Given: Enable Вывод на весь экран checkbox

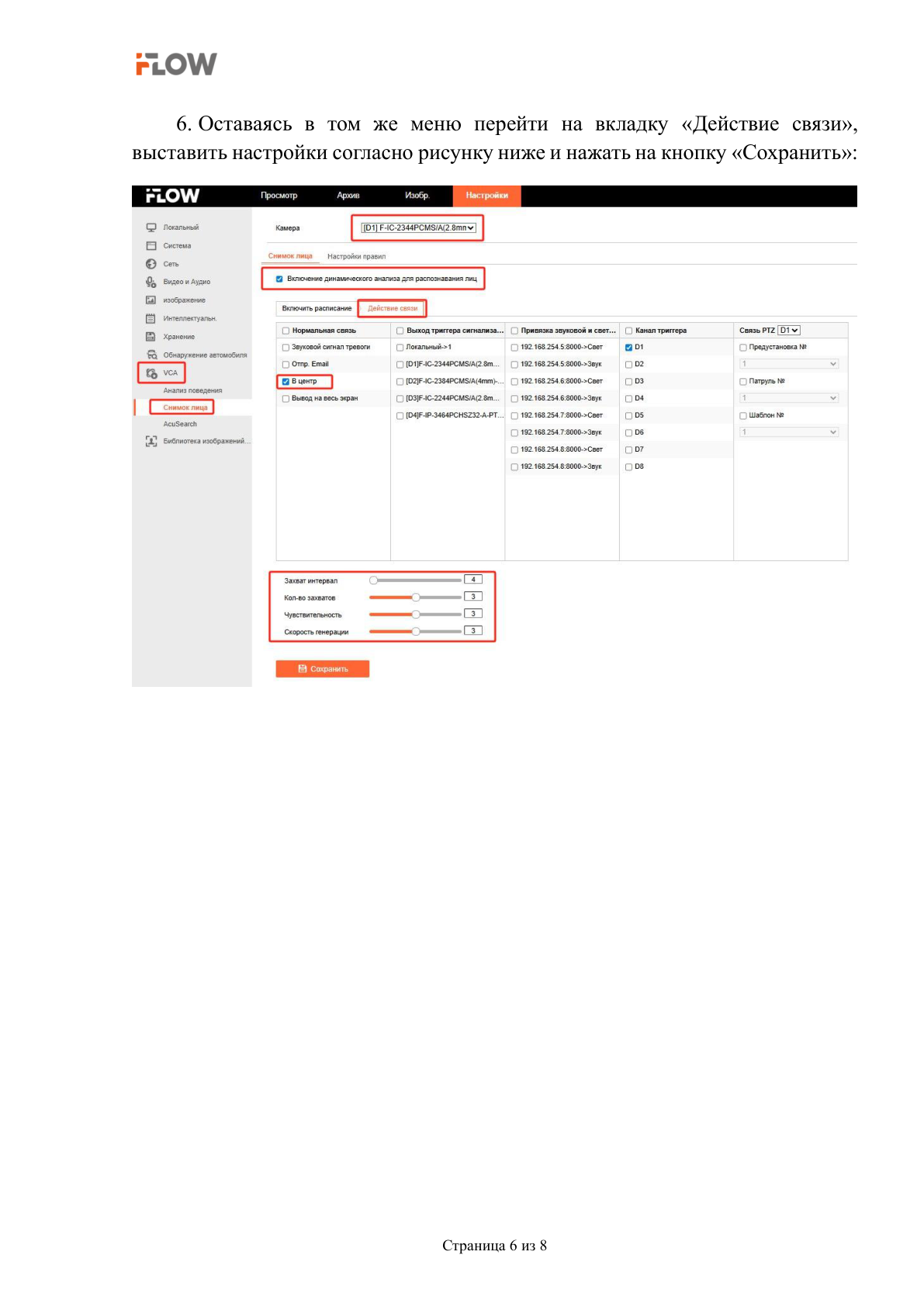Looking at the screenshot, I should [286, 398].
